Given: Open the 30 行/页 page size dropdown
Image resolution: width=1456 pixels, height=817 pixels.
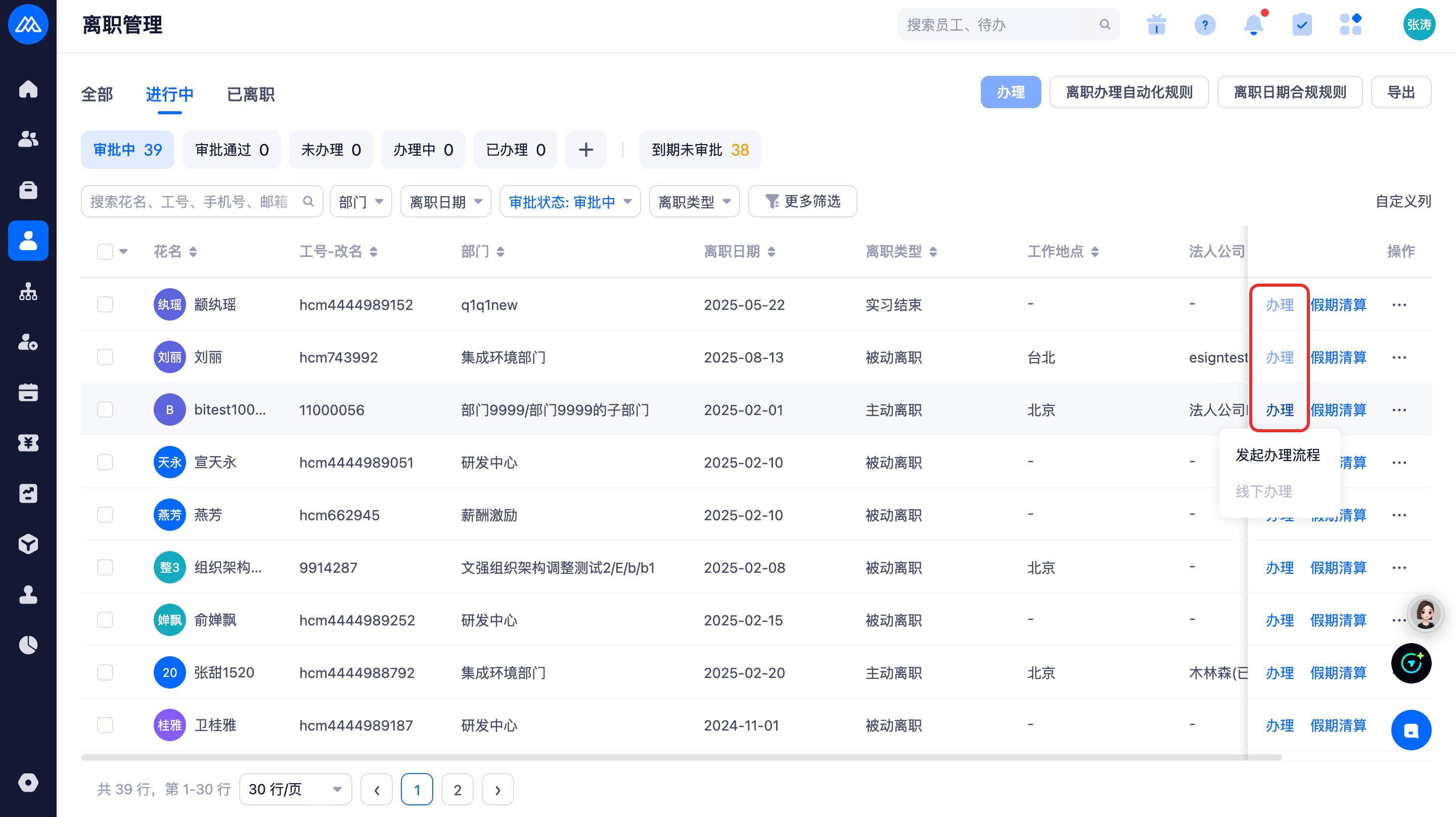Looking at the screenshot, I should [x=295, y=789].
